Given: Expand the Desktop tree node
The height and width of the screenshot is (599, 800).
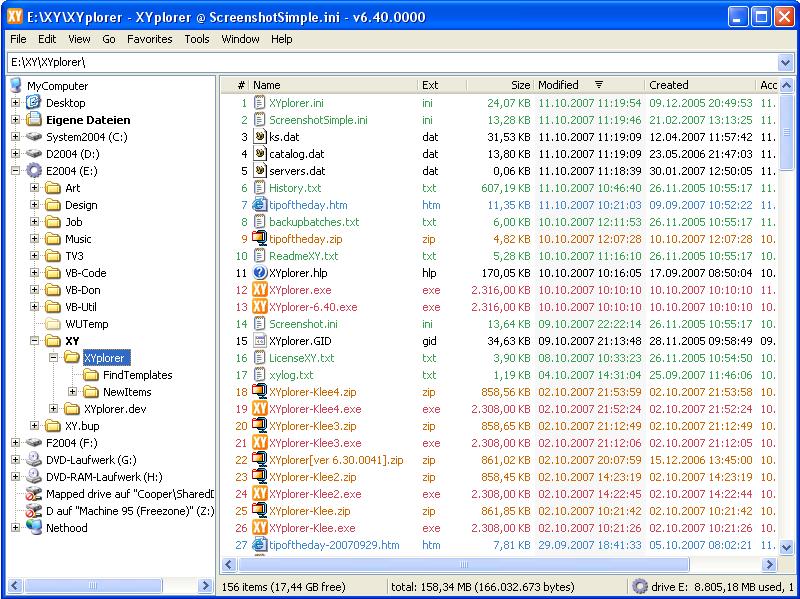Looking at the screenshot, I should pos(15,103).
